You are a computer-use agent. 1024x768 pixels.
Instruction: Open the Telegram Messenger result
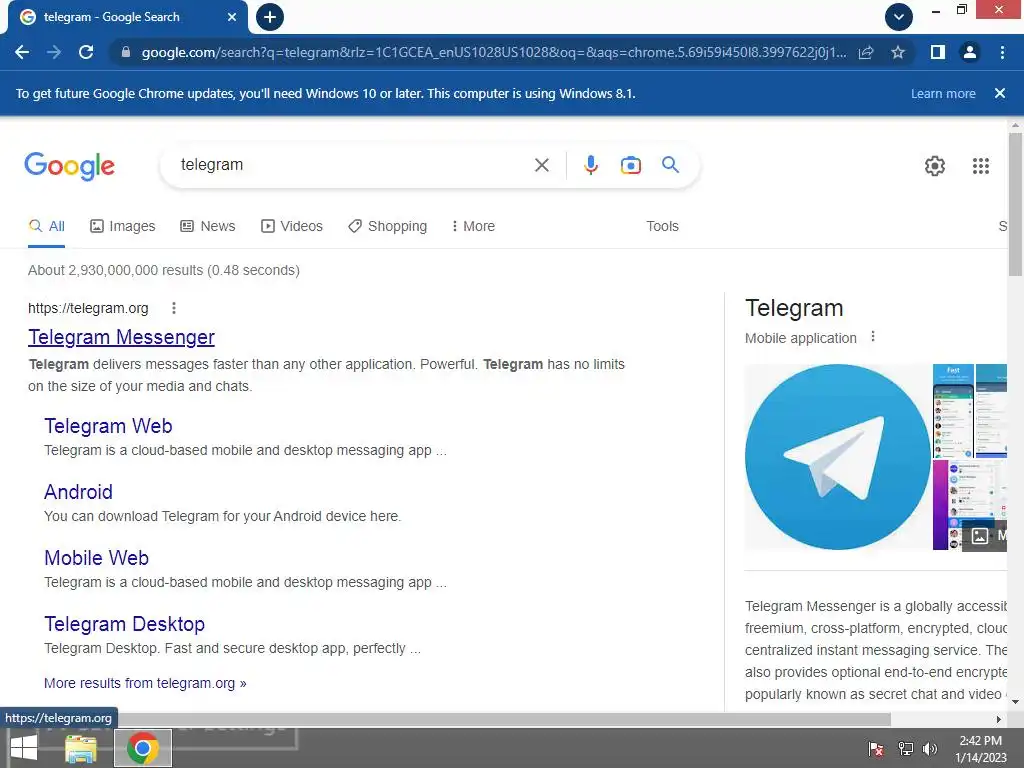click(121, 337)
